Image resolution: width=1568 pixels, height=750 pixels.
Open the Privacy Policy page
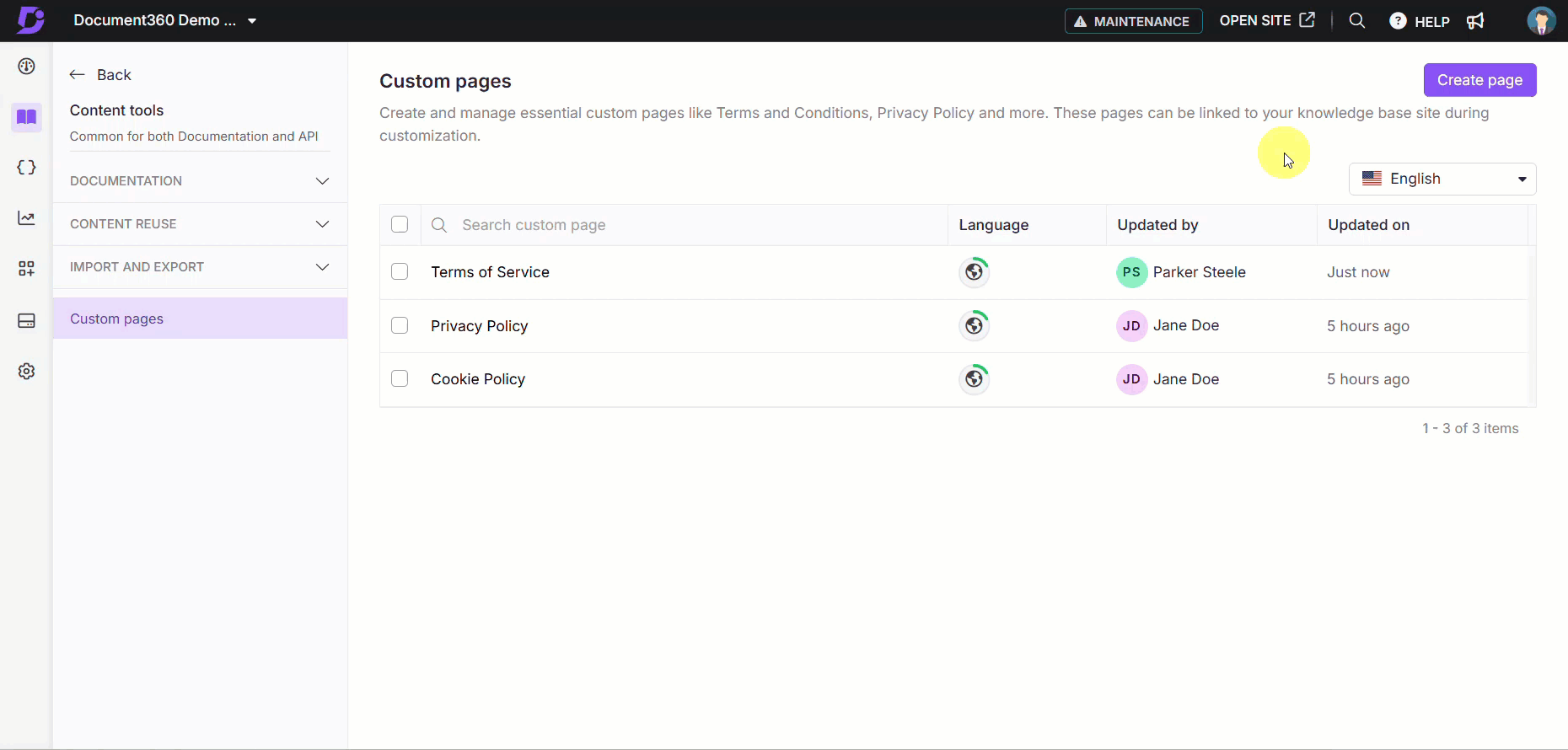pyautogui.click(x=479, y=326)
